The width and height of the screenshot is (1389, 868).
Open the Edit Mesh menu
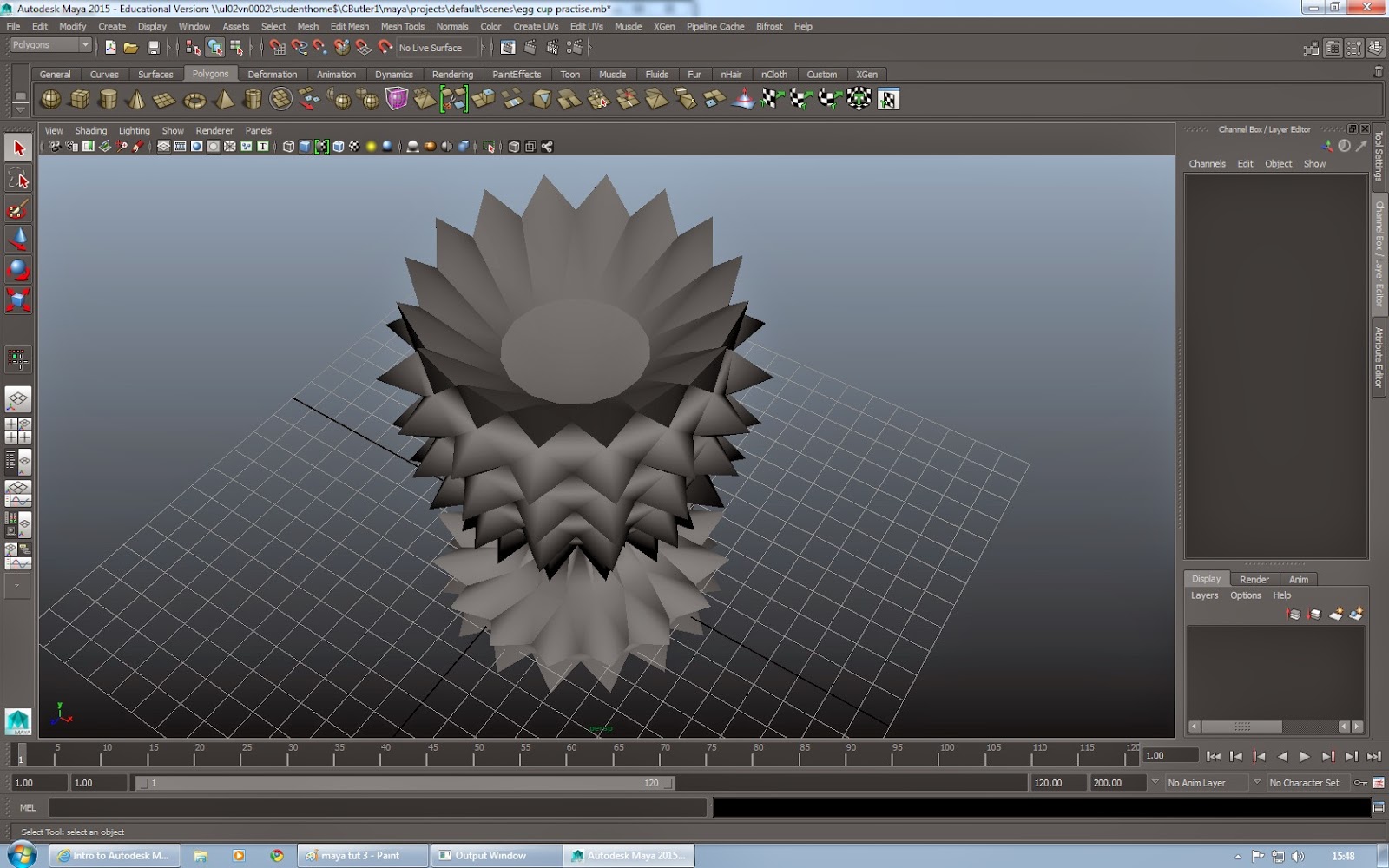[349, 27]
